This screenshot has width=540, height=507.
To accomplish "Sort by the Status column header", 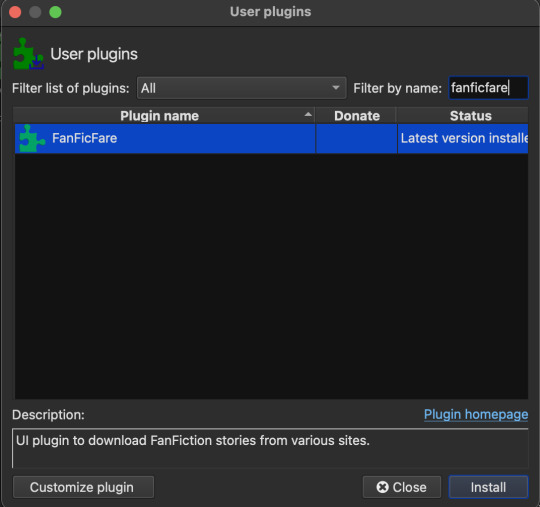I will click(x=463, y=116).
